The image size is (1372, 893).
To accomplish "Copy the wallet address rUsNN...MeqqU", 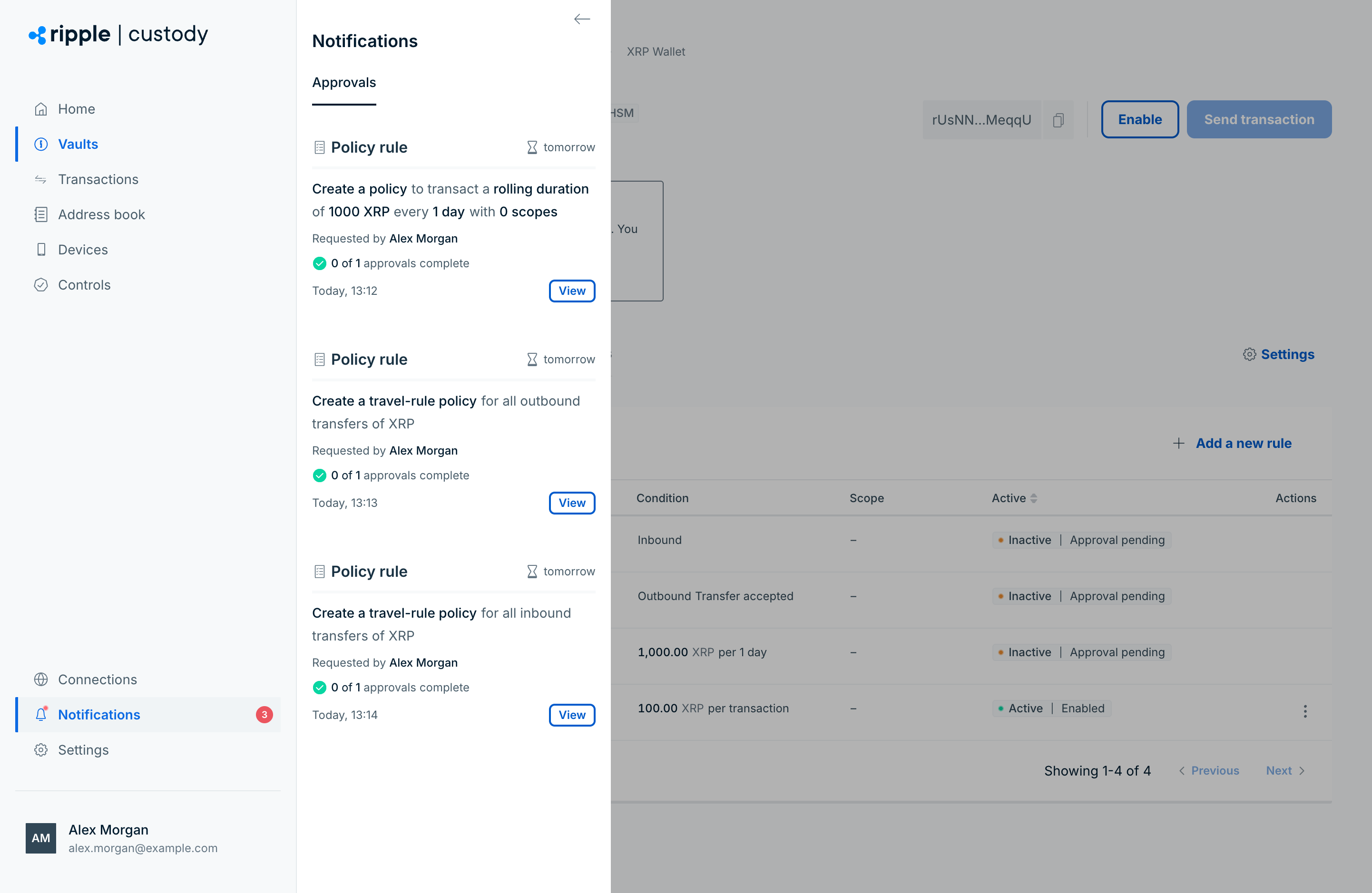I will click(x=1058, y=120).
